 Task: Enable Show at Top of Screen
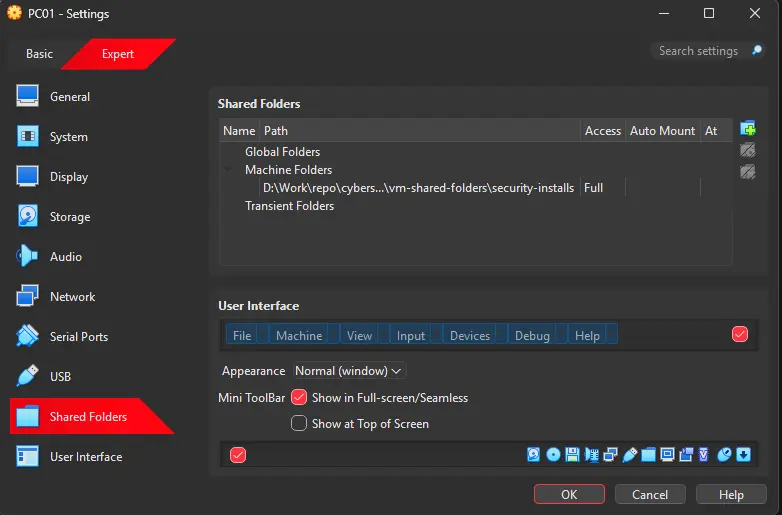(x=299, y=423)
